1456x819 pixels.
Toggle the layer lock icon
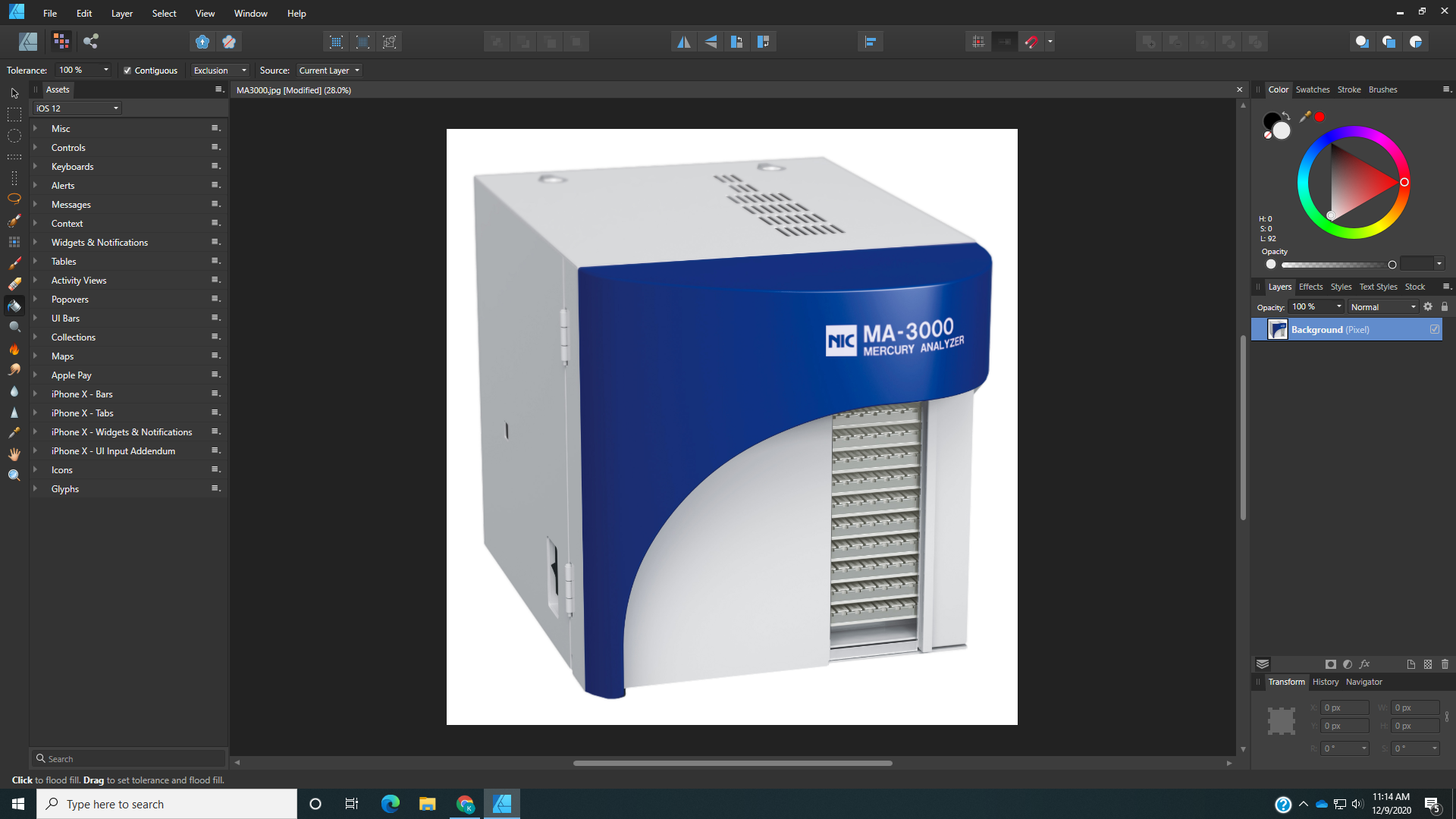(x=1445, y=306)
